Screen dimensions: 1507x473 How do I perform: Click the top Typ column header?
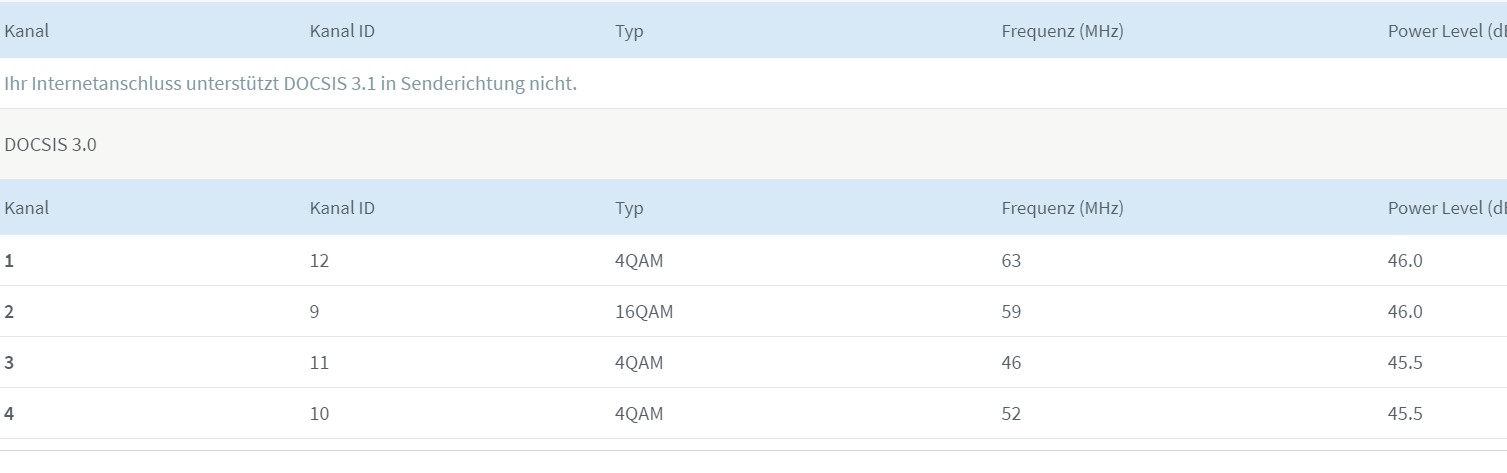(x=629, y=32)
